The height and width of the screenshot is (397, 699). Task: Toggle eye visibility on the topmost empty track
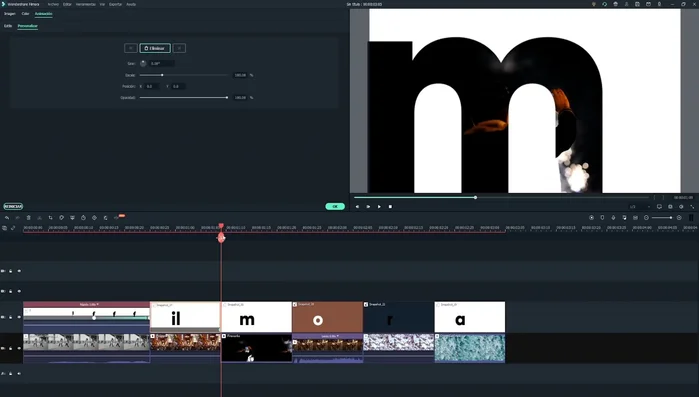(19, 271)
